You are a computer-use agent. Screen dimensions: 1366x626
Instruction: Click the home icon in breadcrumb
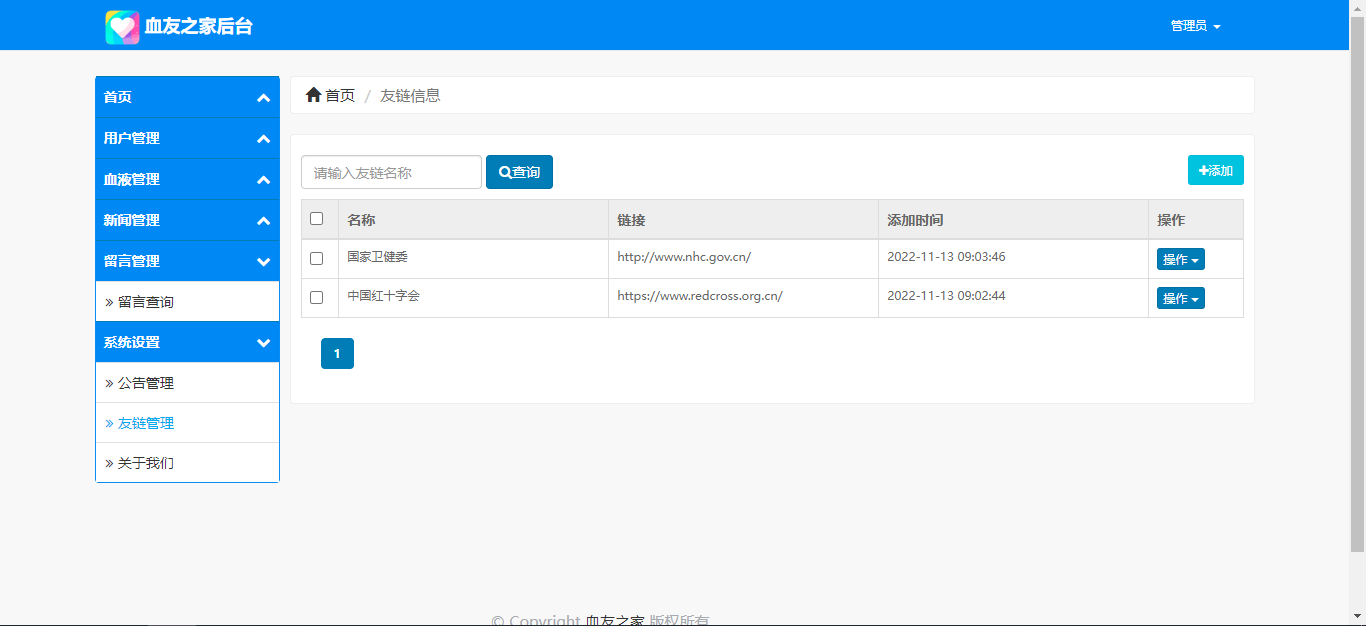point(314,95)
